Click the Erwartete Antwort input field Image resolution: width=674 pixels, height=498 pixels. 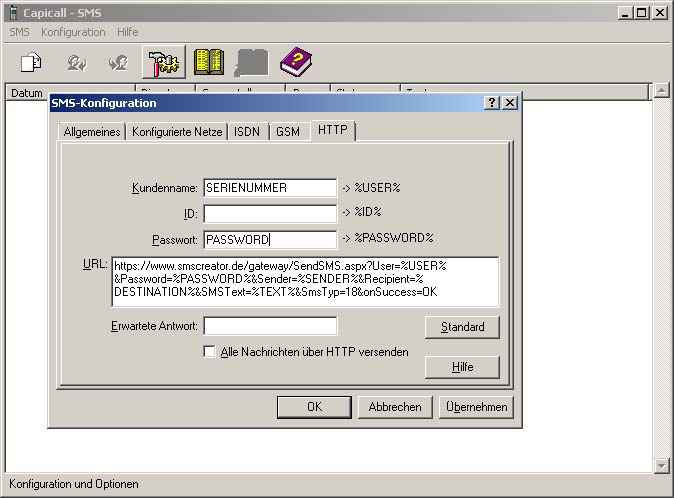[x=270, y=326]
